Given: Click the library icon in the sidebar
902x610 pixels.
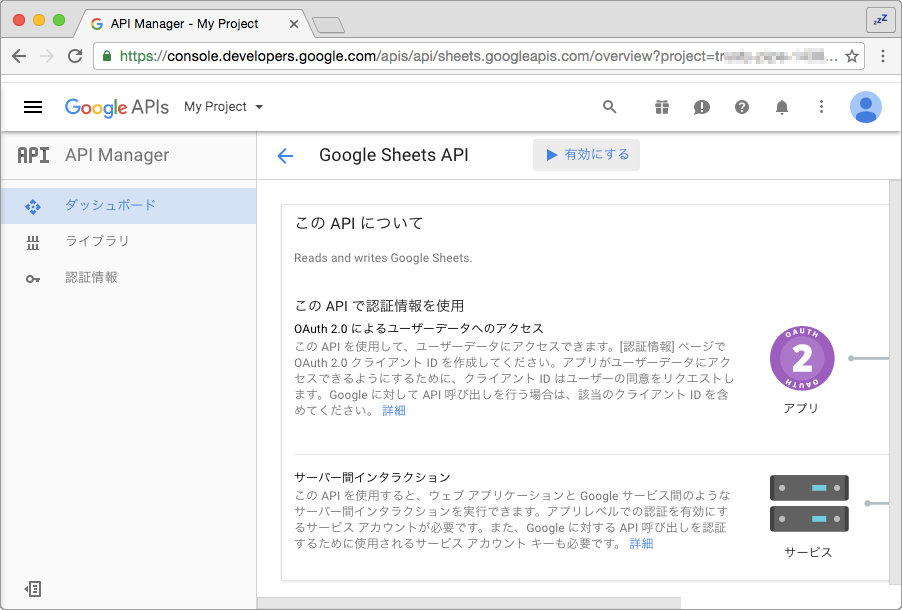Looking at the screenshot, I should click(33, 243).
